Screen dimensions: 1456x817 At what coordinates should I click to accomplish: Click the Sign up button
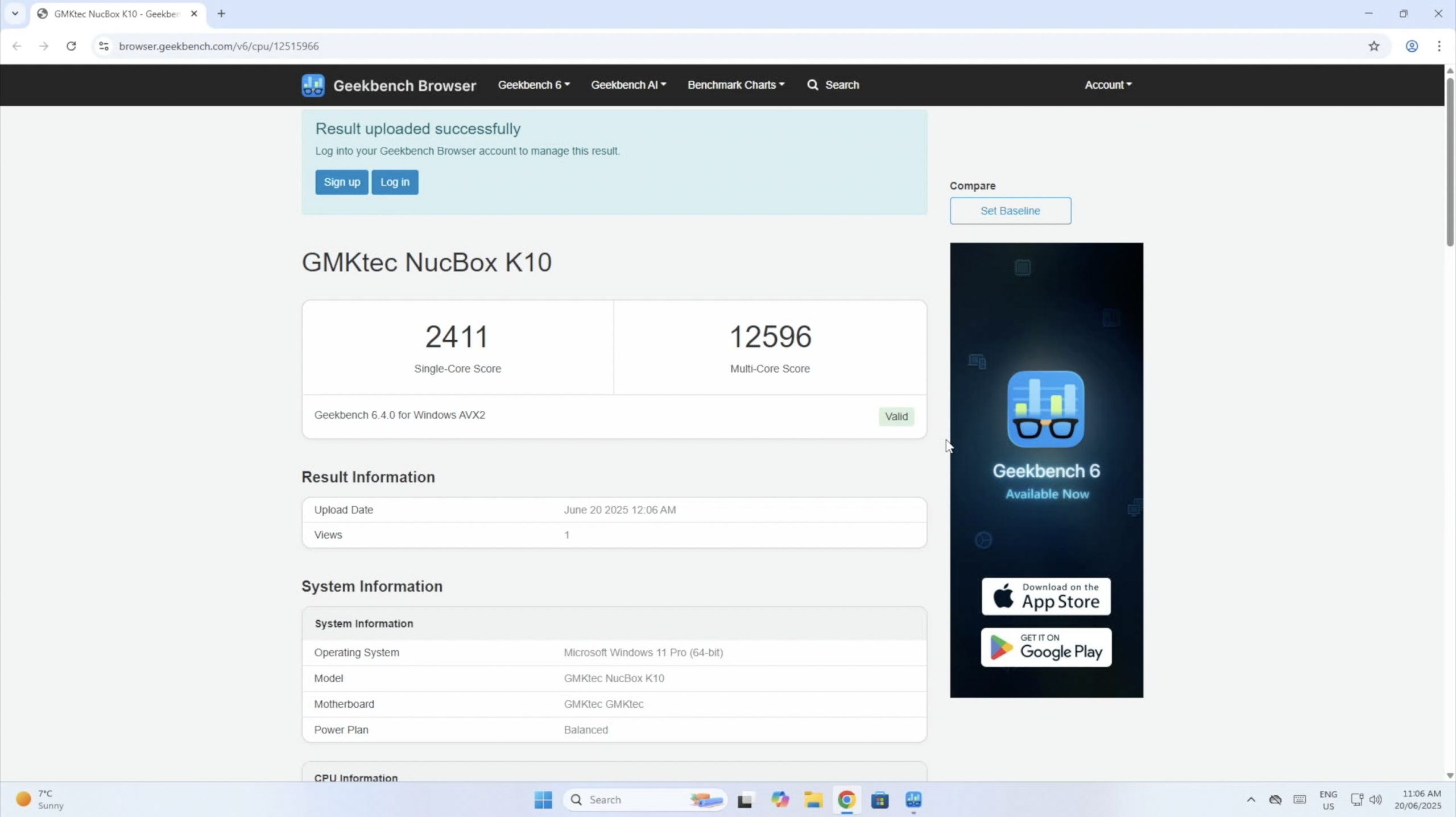[x=342, y=182]
